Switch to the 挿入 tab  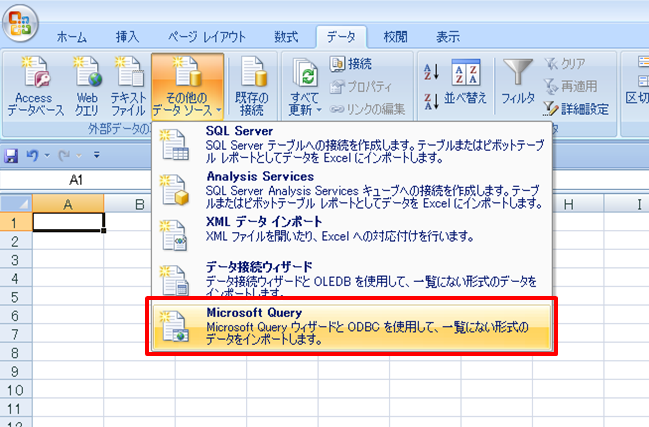(127, 37)
